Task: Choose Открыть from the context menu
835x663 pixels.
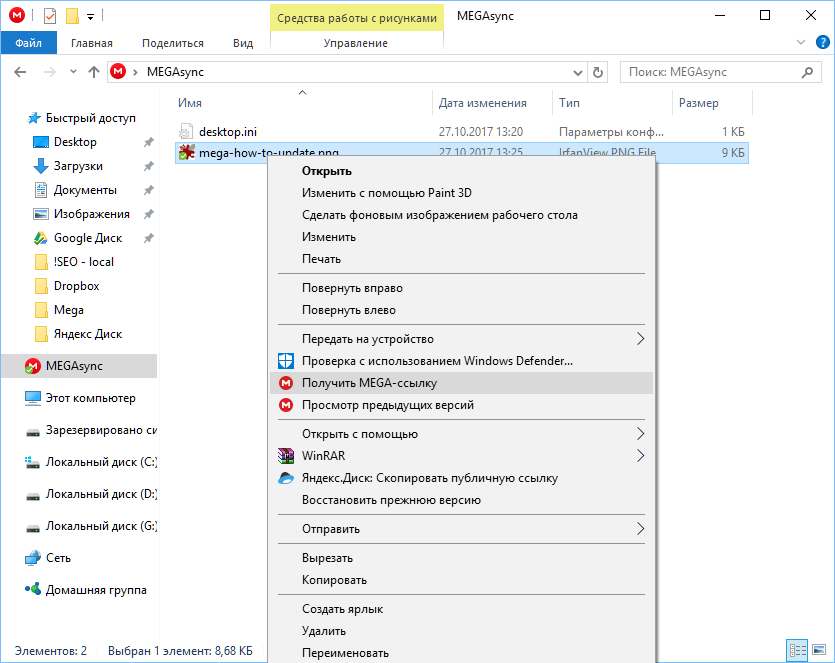Action: pos(326,171)
